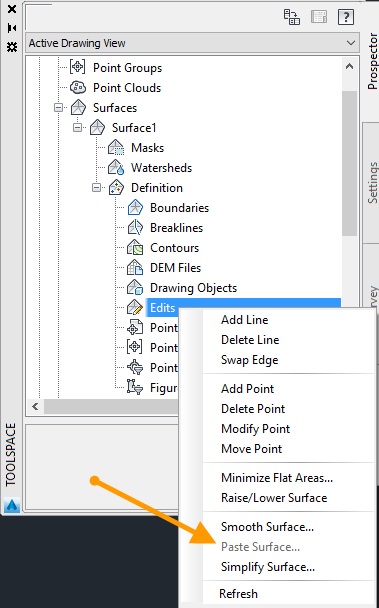Click the Definition node icon

[116, 188]
